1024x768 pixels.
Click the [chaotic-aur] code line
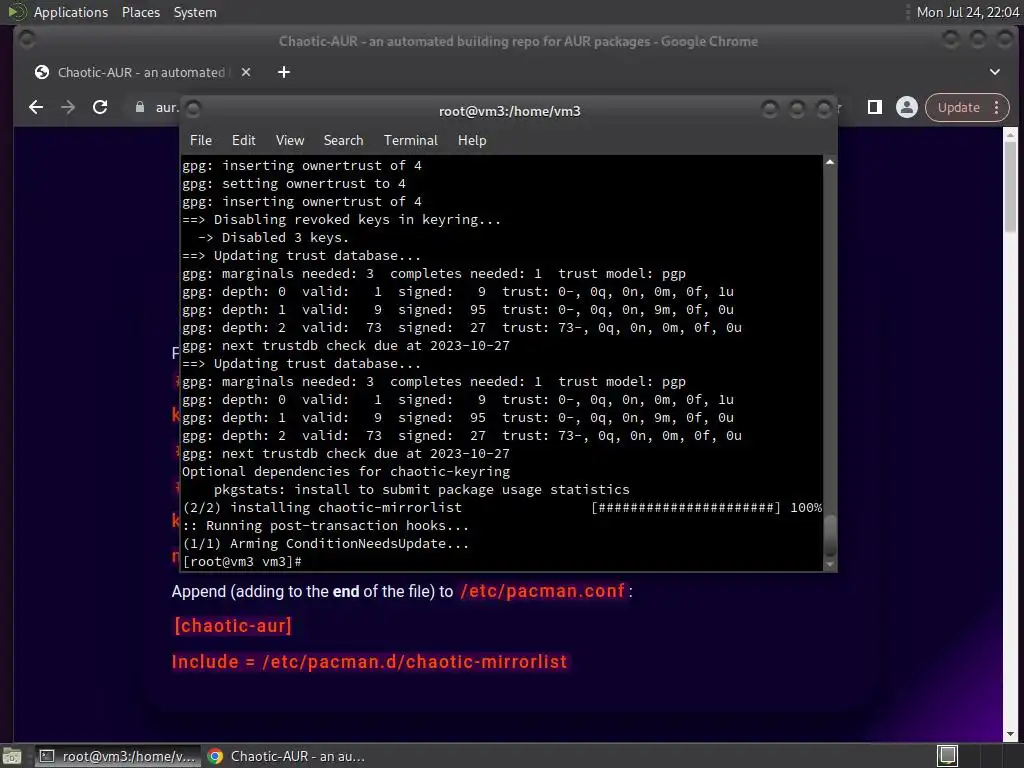coord(232,626)
